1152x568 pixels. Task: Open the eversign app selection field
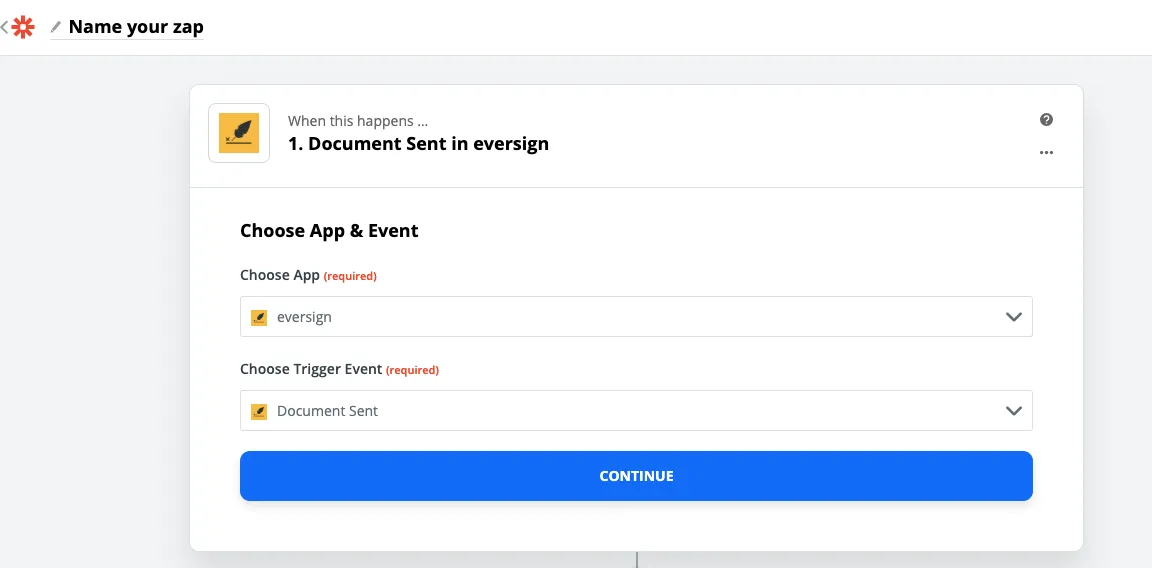point(636,317)
